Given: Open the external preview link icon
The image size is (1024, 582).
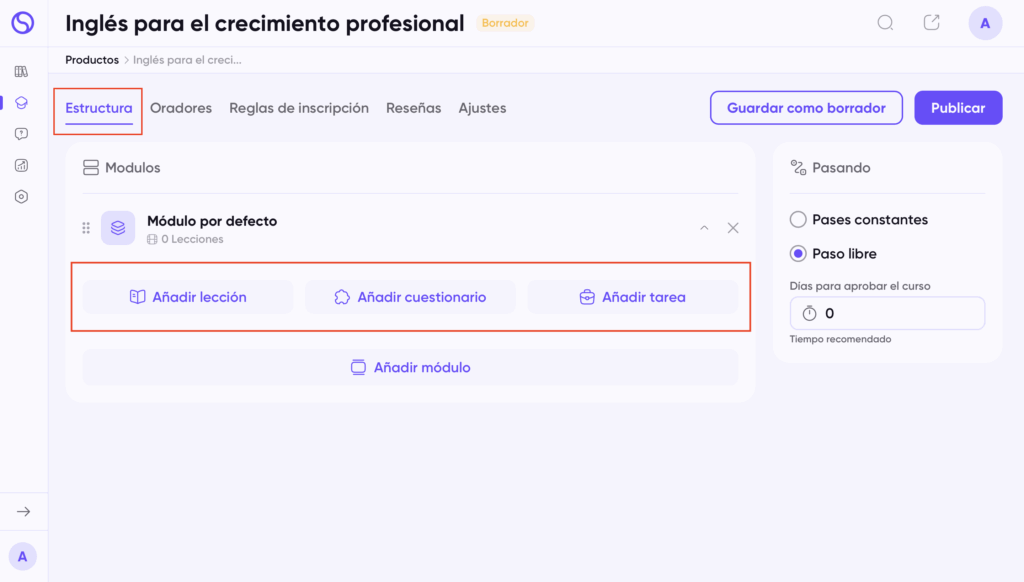Looking at the screenshot, I should pos(931,23).
